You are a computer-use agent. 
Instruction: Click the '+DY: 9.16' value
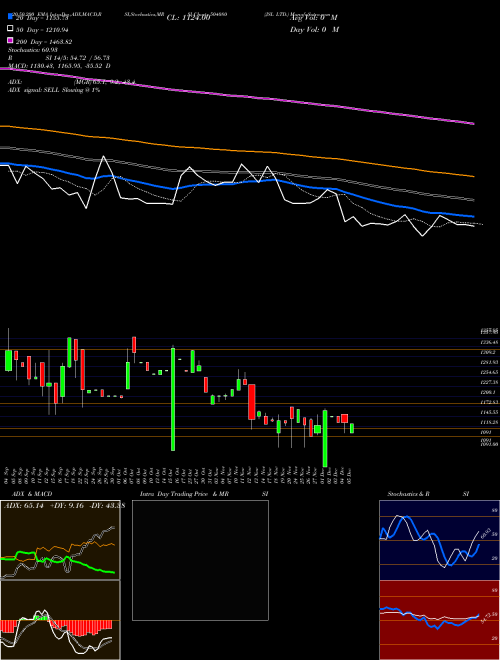click(66, 506)
